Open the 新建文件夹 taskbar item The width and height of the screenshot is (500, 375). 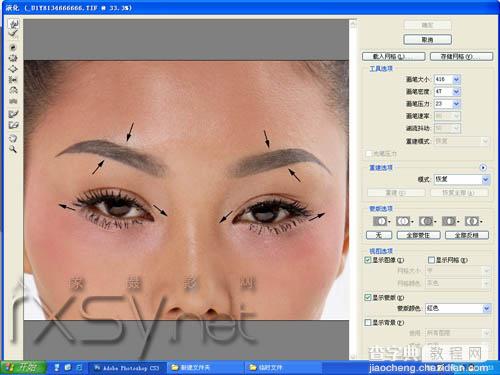pyautogui.click(x=205, y=368)
